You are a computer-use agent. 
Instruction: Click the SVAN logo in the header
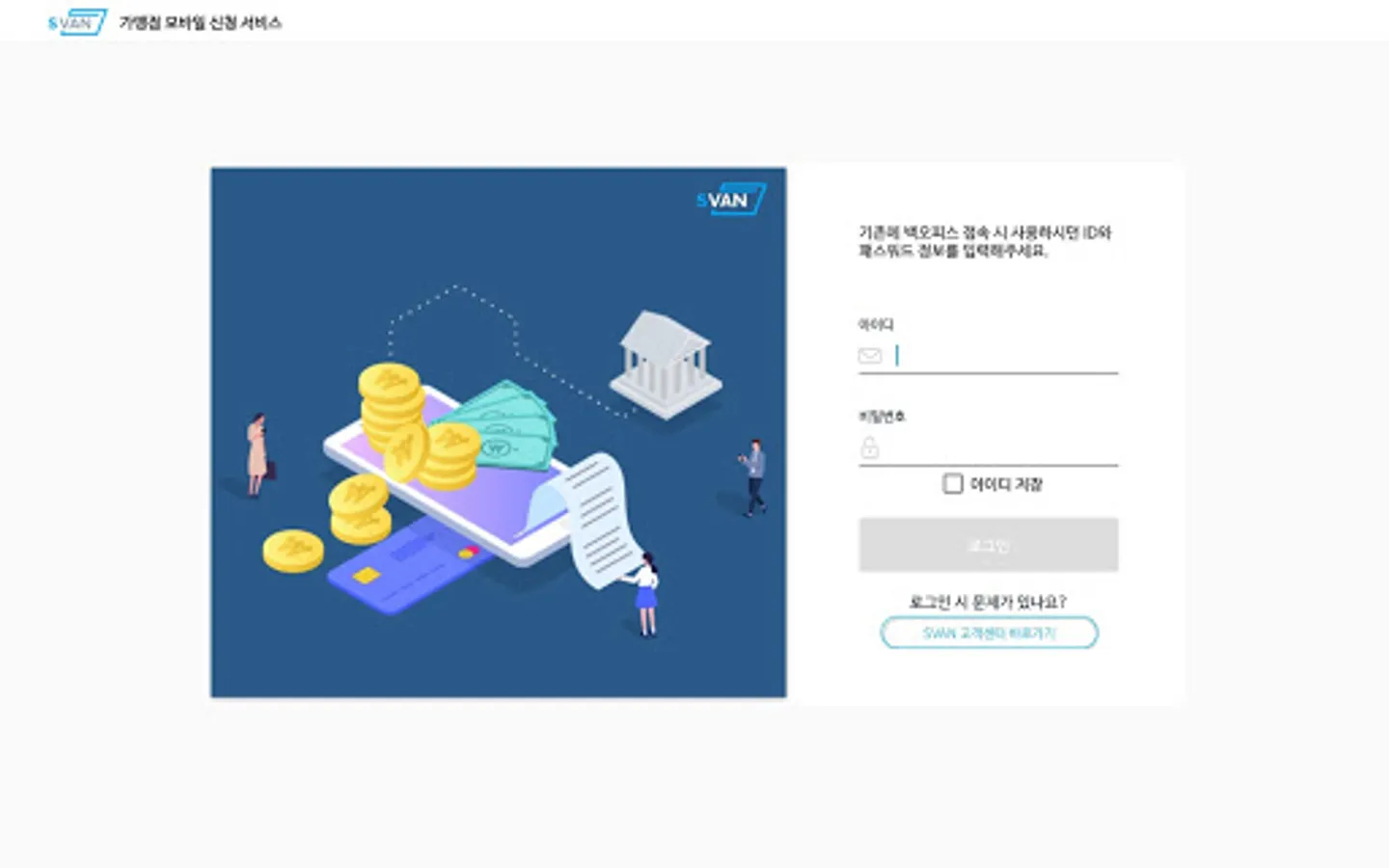pos(77,22)
